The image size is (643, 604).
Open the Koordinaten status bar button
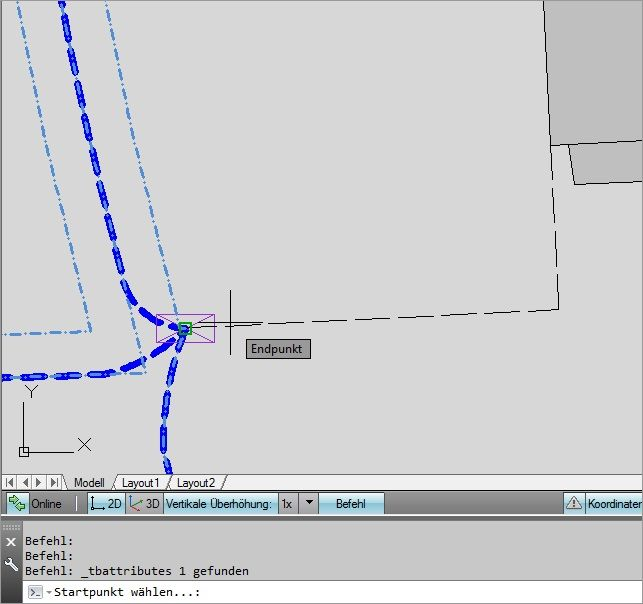[x=614, y=504]
